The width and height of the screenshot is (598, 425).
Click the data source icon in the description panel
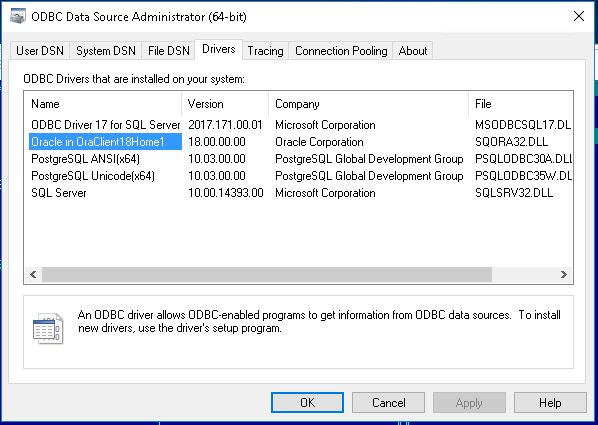coord(48,328)
